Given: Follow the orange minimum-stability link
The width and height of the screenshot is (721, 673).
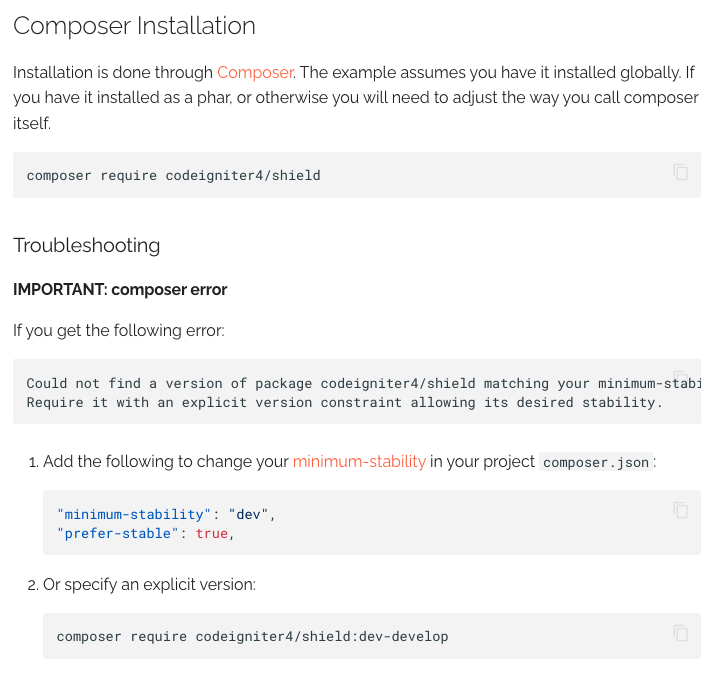Looking at the screenshot, I should tap(359, 461).
